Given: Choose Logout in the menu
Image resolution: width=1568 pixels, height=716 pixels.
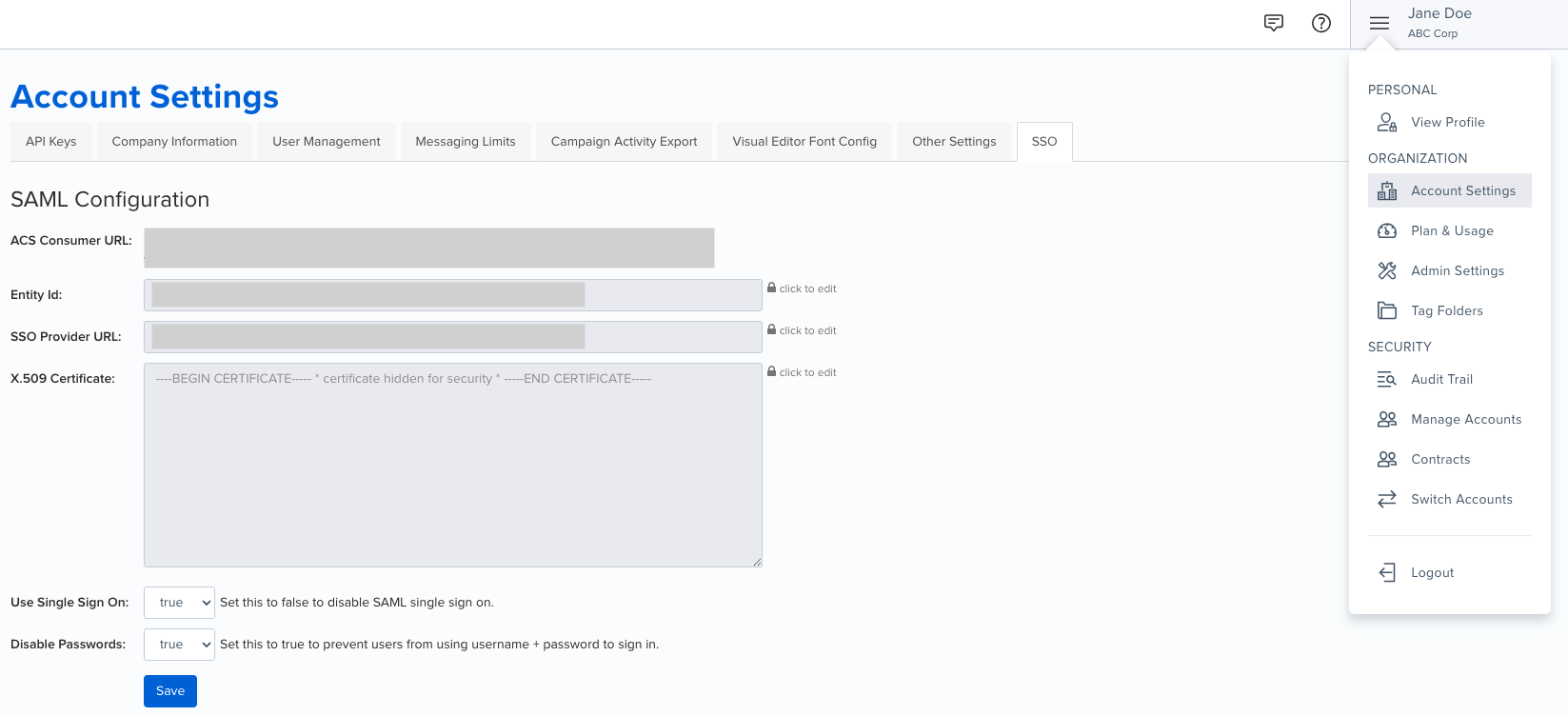Looking at the screenshot, I should click(1449, 572).
